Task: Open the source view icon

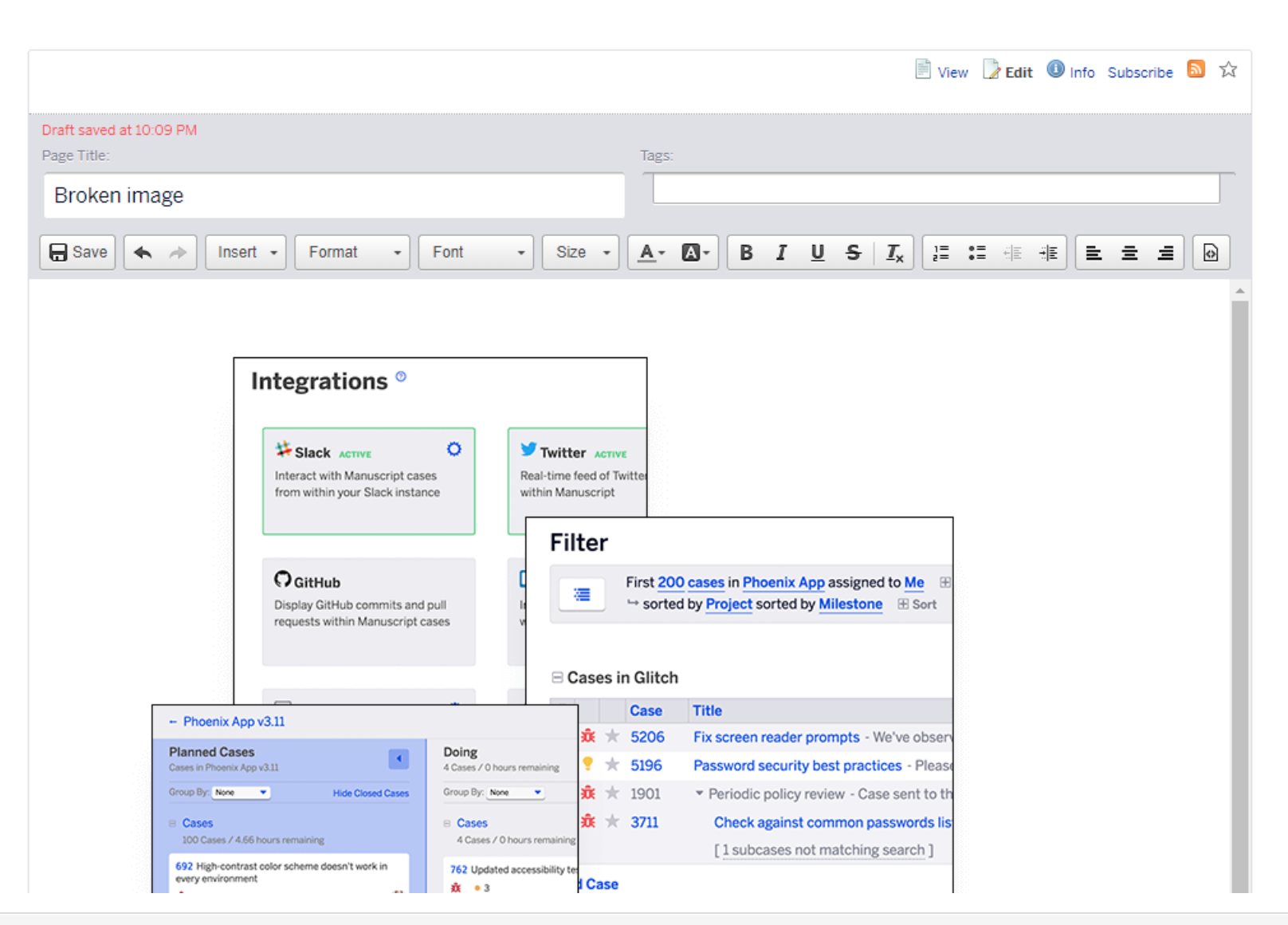Action: tap(1210, 253)
